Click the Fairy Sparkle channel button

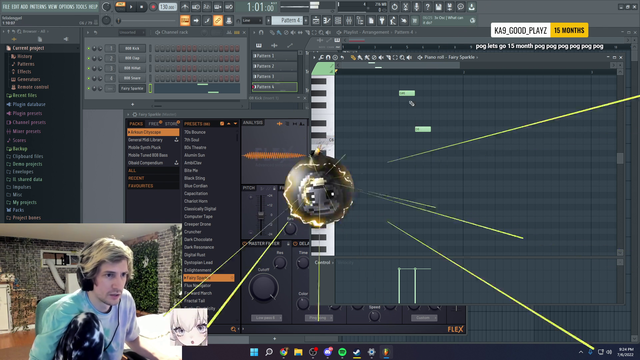tap(132, 88)
